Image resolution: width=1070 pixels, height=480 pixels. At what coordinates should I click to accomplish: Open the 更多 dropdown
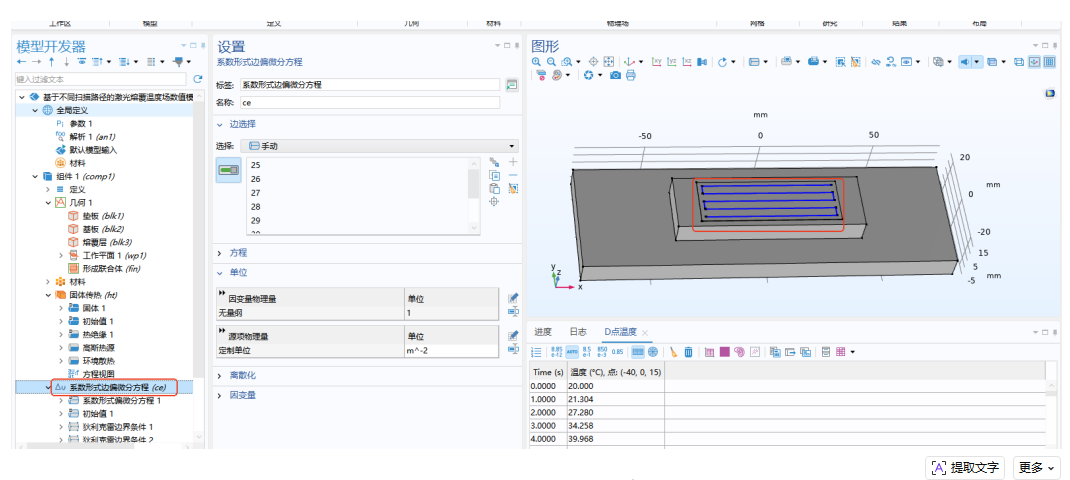pyautogui.click(x=1036, y=468)
